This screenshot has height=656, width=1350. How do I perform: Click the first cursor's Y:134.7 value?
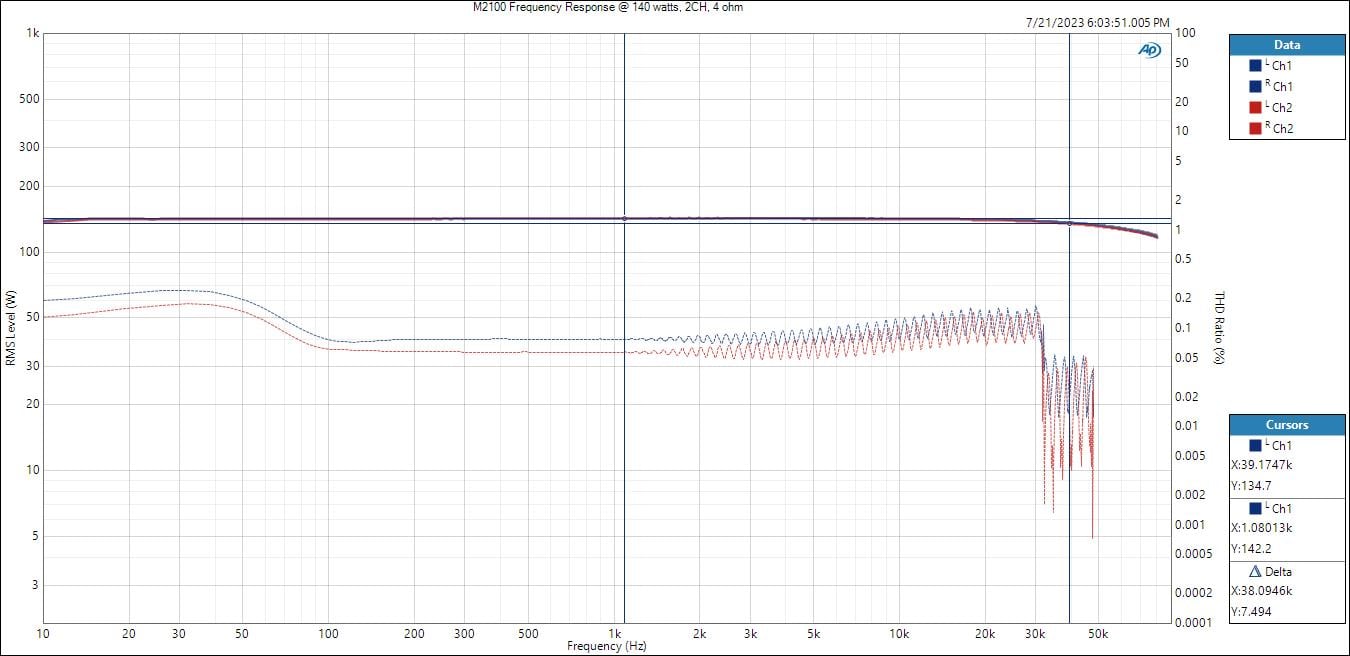[1250, 485]
